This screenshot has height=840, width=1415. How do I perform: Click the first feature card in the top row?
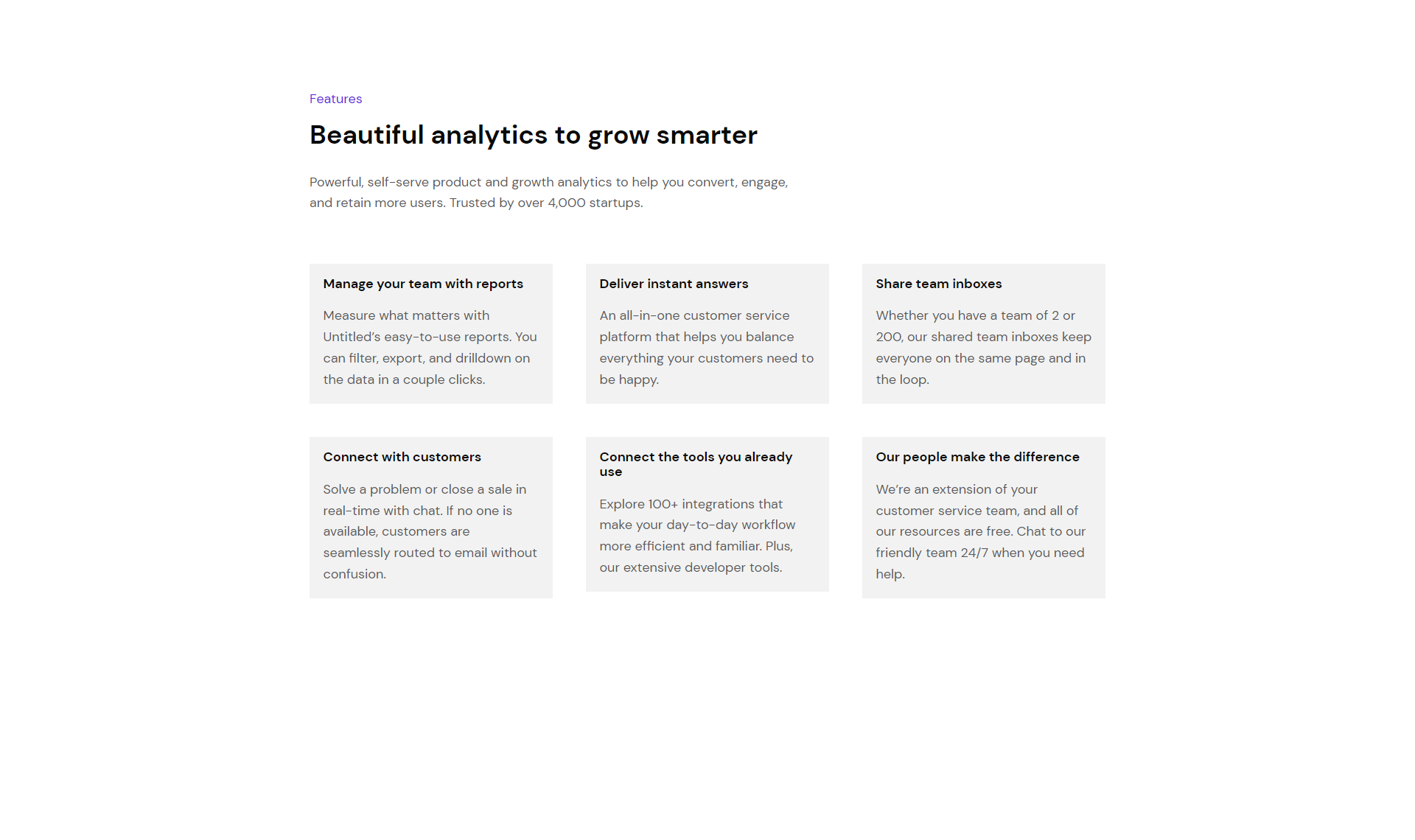(431, 334)
